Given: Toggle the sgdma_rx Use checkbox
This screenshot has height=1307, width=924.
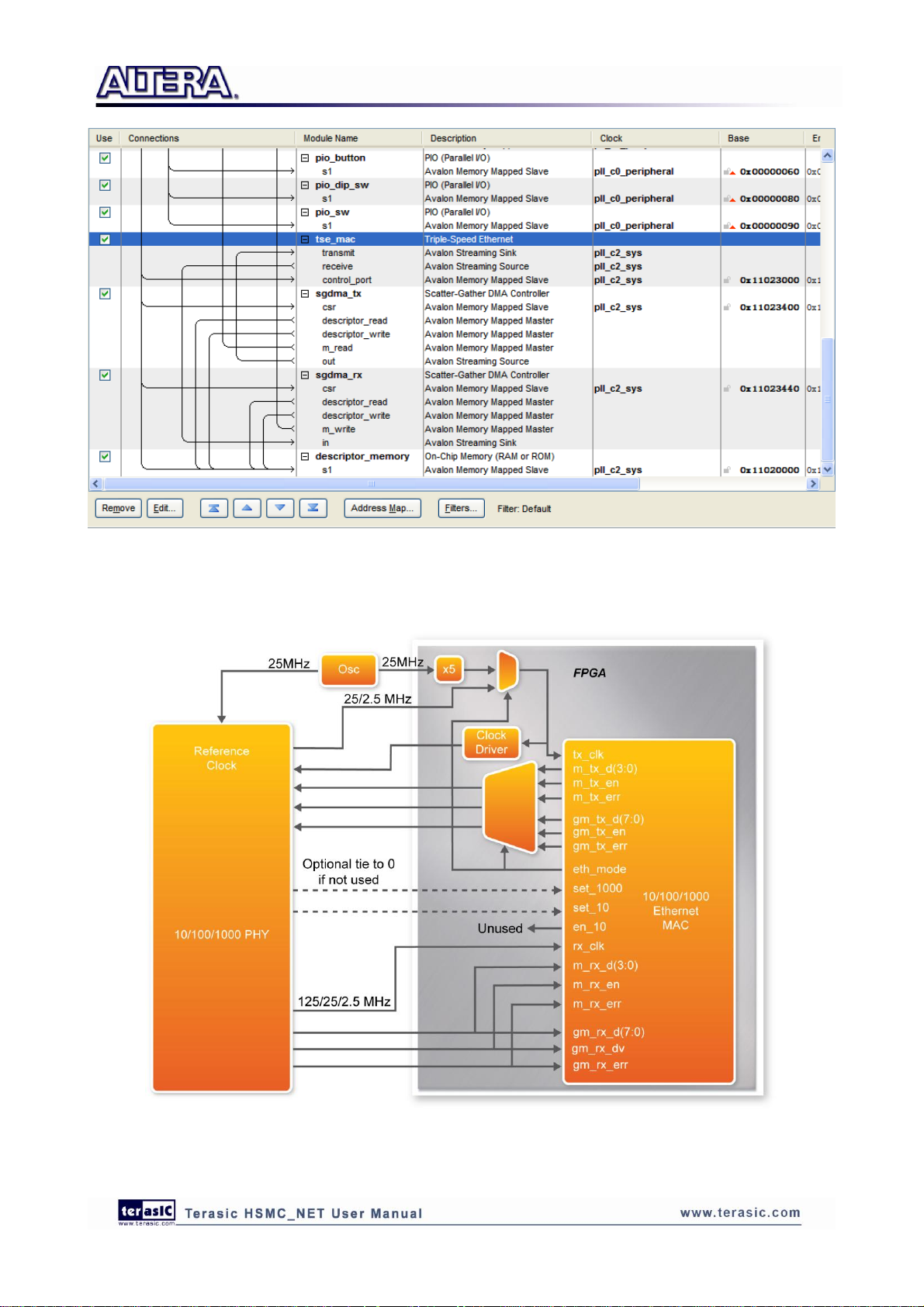Looking at the screenshot, I should 105,375.
